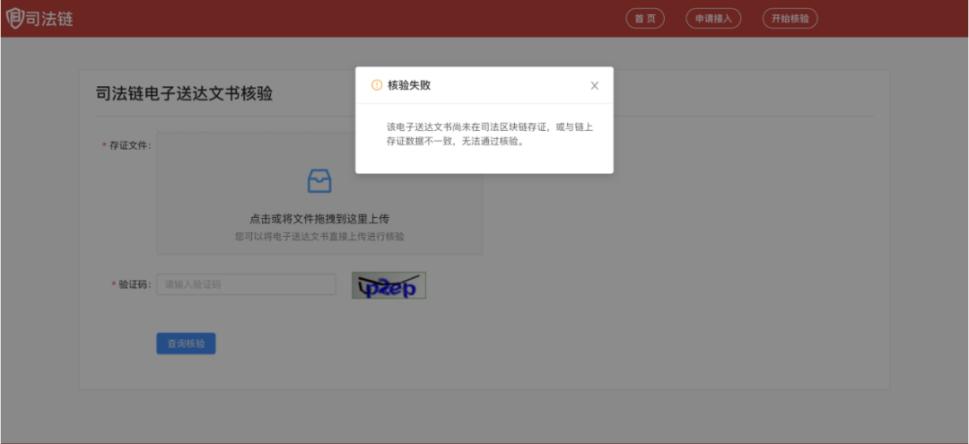
Task: Click the inbox upload icon
Action: click(x=319, y=181)
